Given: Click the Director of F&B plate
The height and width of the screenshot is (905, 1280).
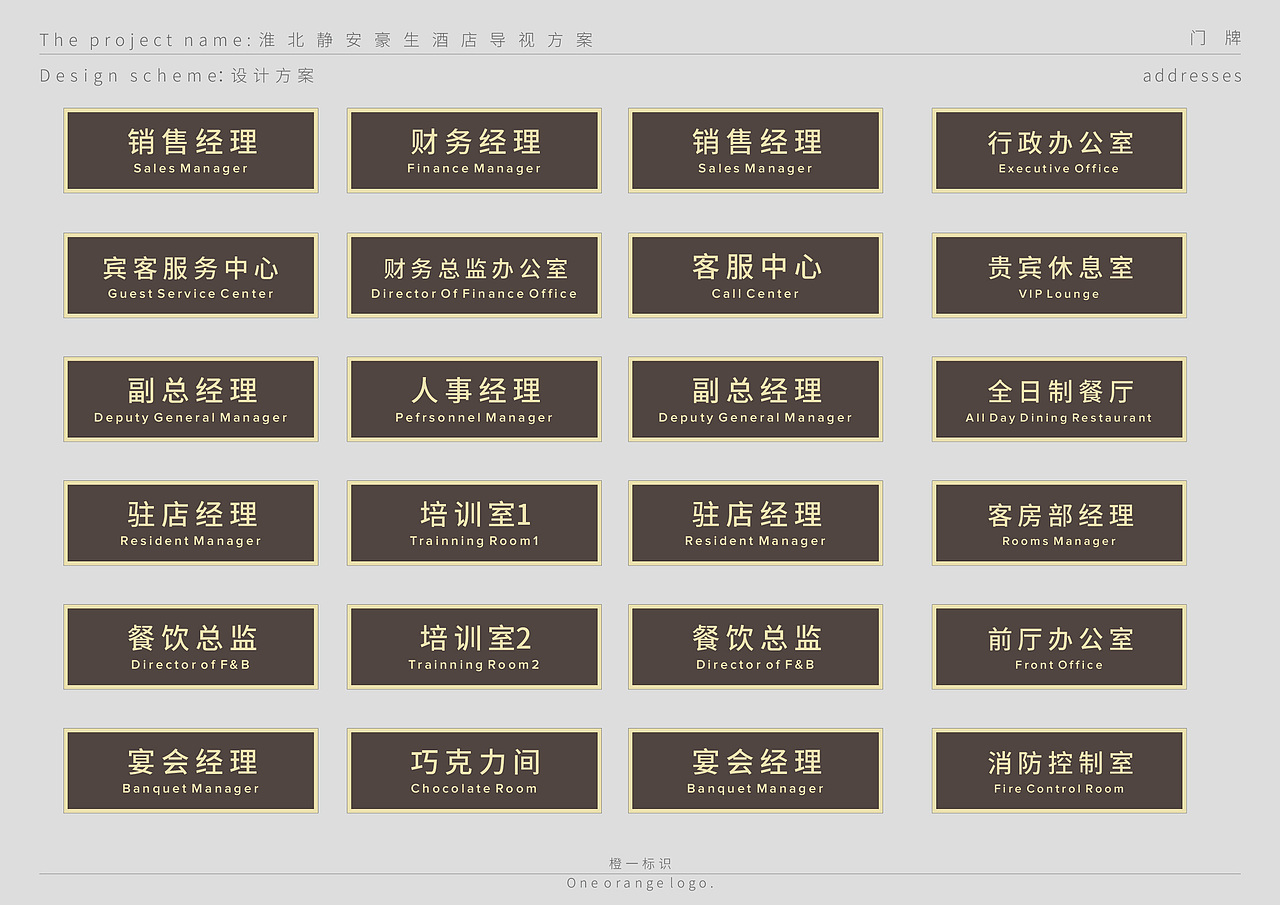Looking at the screenshot, I should (x=190, y=646).
